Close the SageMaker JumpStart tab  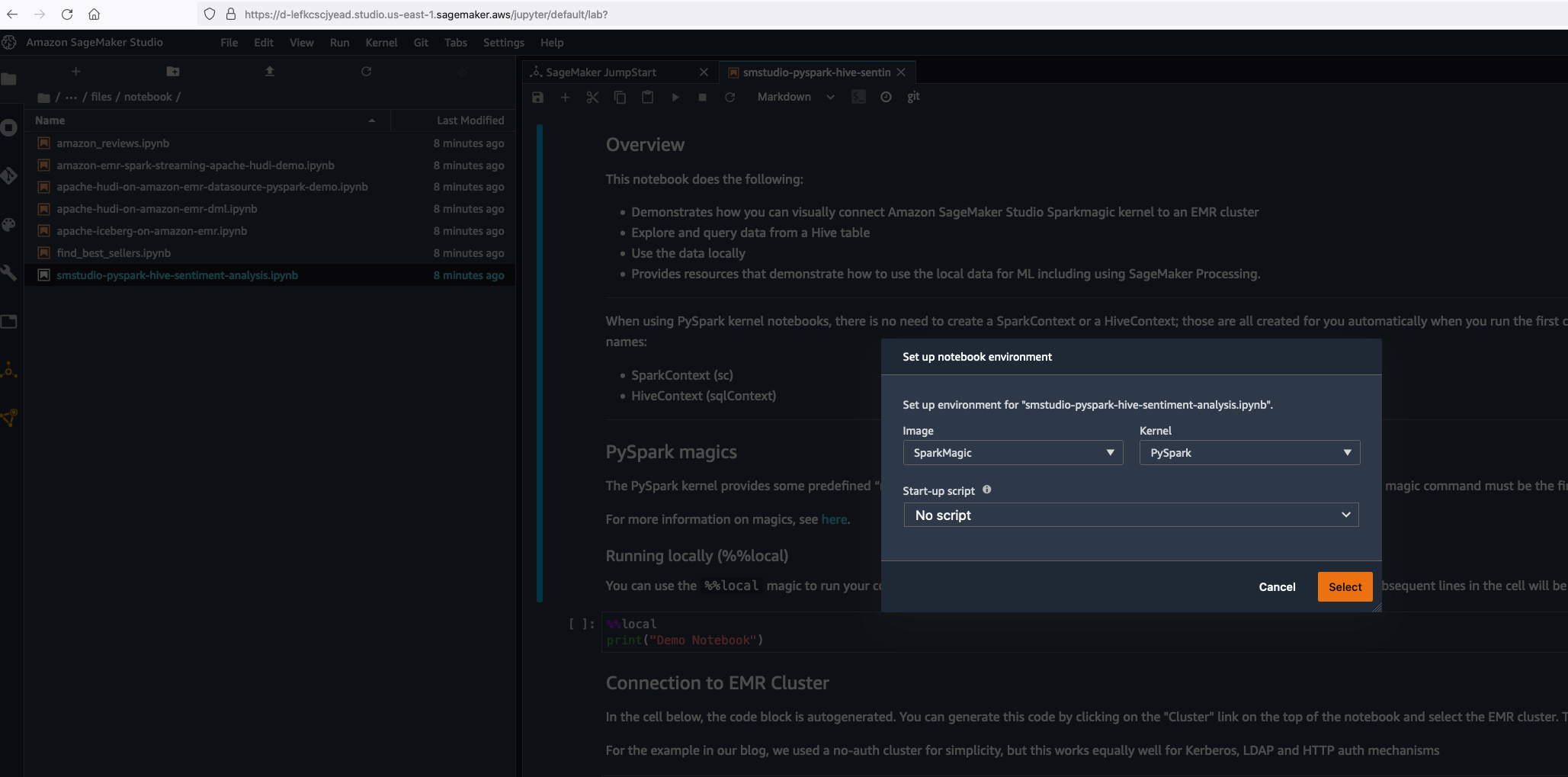(x=704, y=72)
